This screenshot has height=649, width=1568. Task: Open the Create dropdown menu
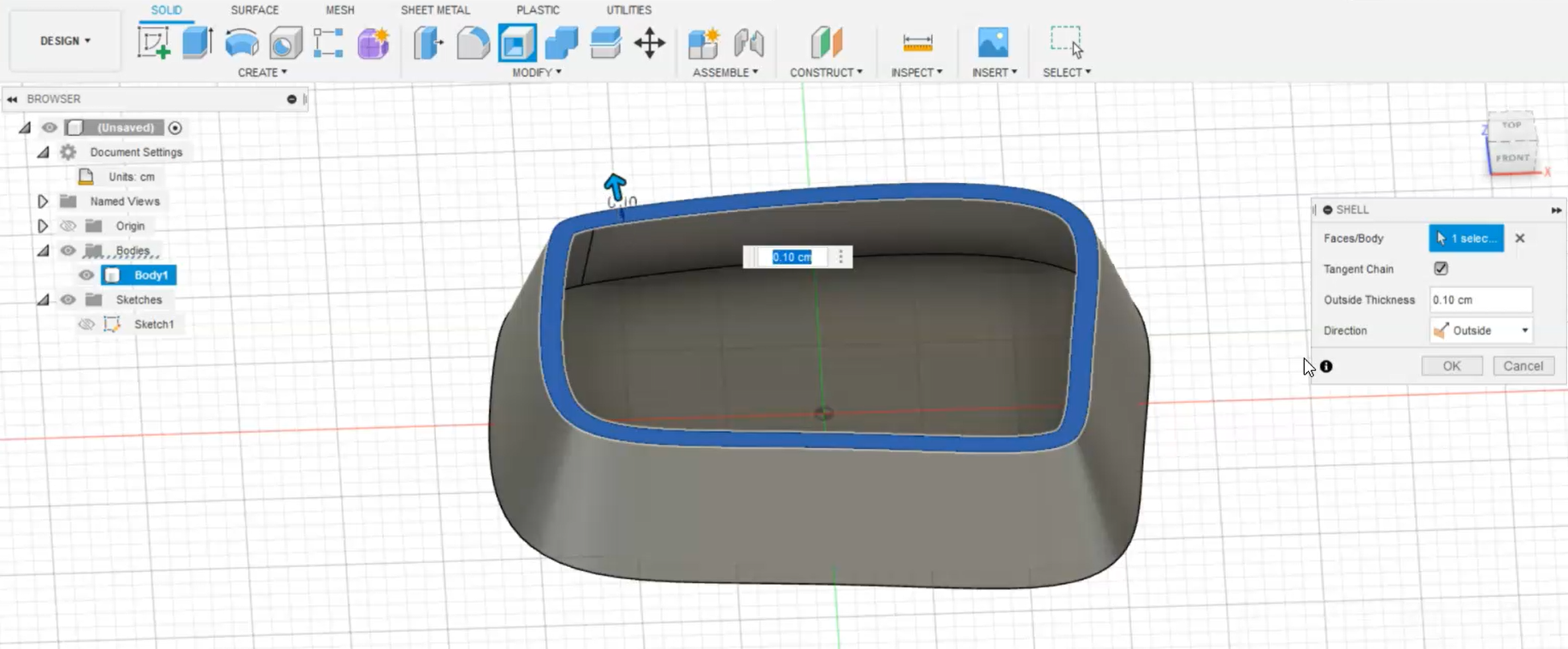(262, 73)
